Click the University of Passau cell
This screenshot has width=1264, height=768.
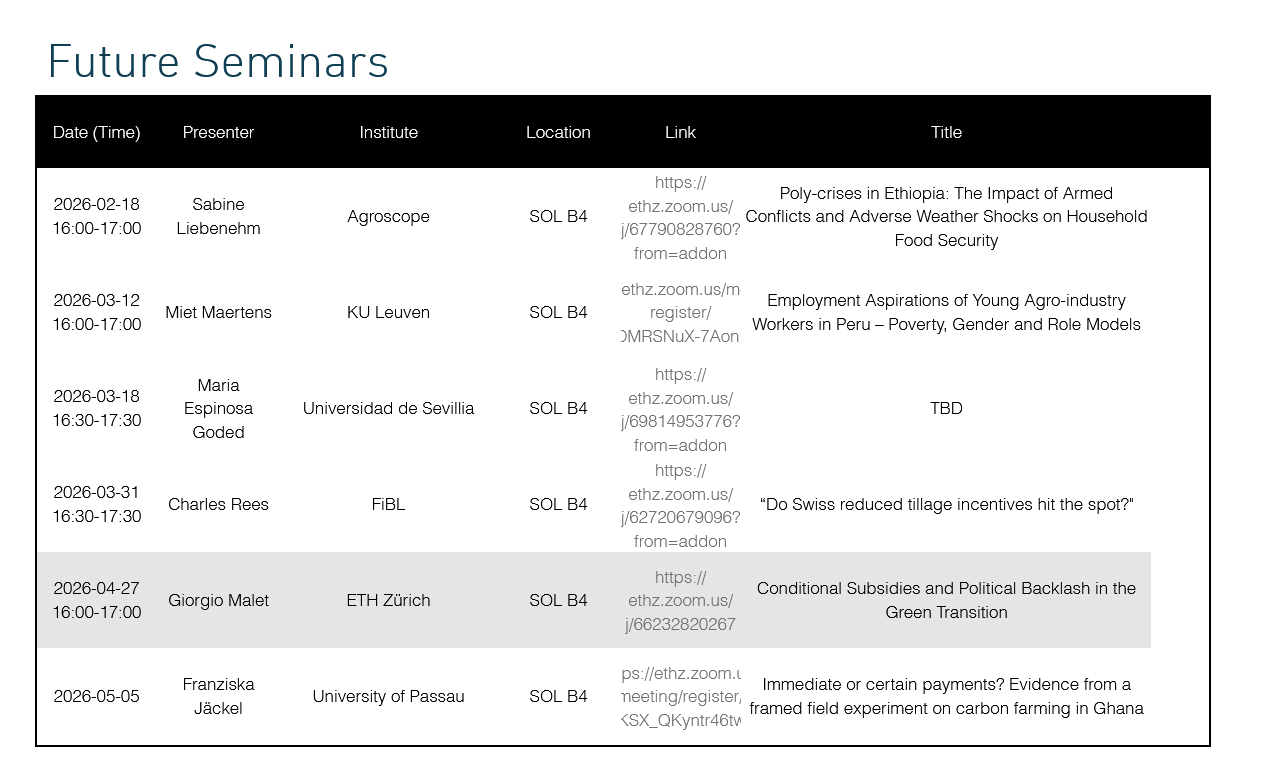[x=388, y=696]
